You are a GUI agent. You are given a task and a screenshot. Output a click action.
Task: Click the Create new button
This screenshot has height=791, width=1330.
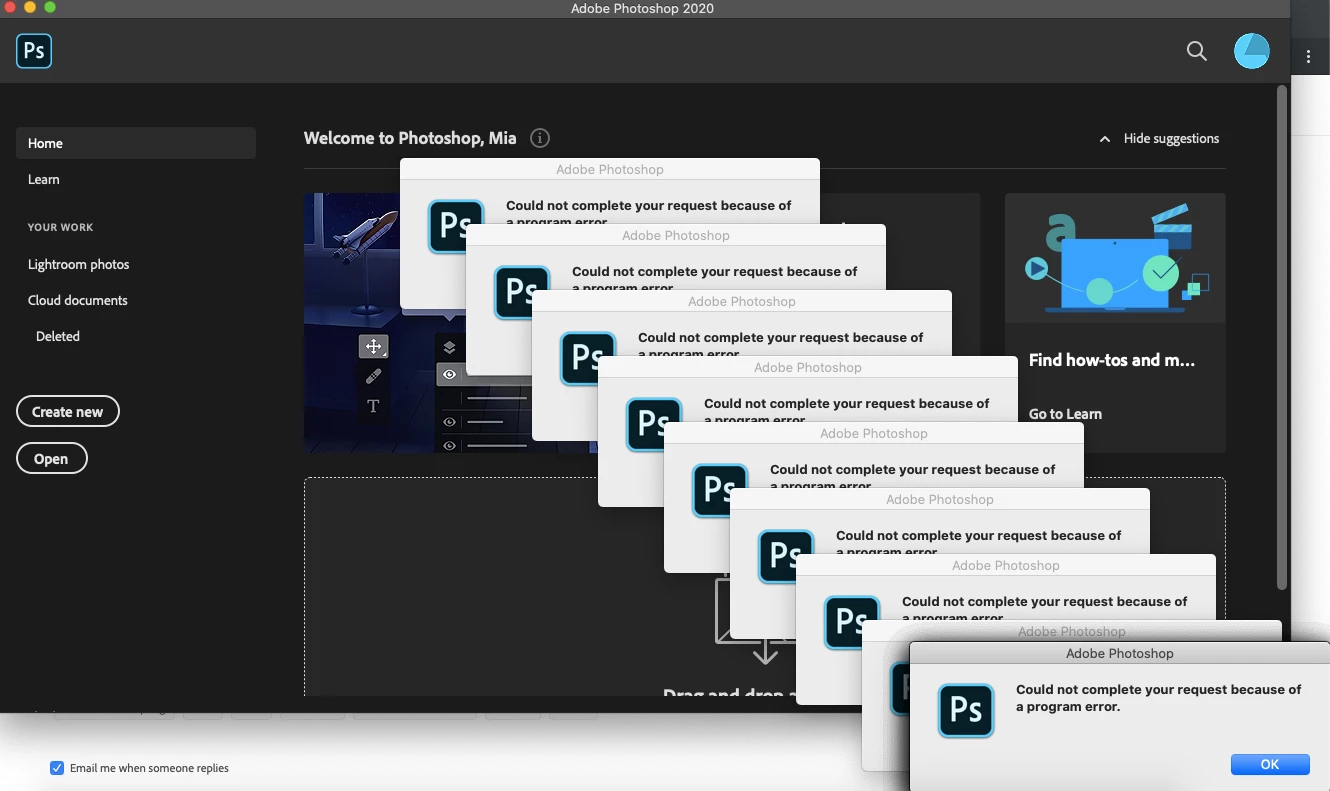pos(68,411)
